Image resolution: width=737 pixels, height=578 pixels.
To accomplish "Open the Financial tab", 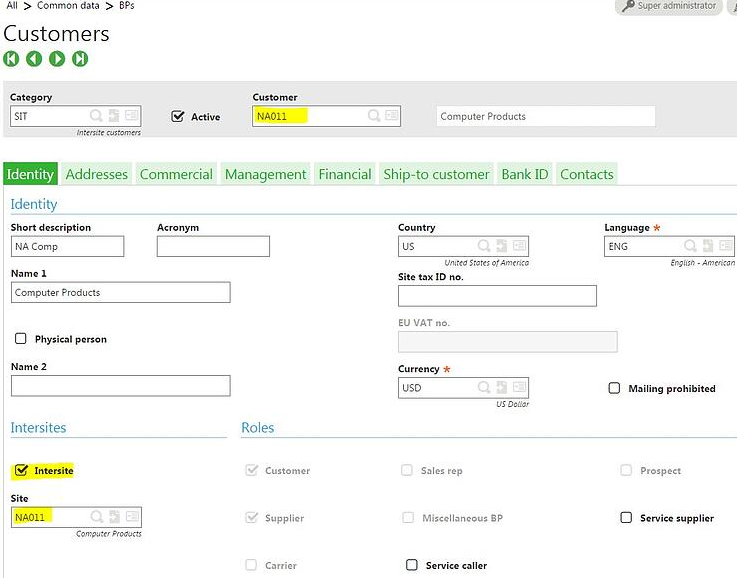I will 345,174.
